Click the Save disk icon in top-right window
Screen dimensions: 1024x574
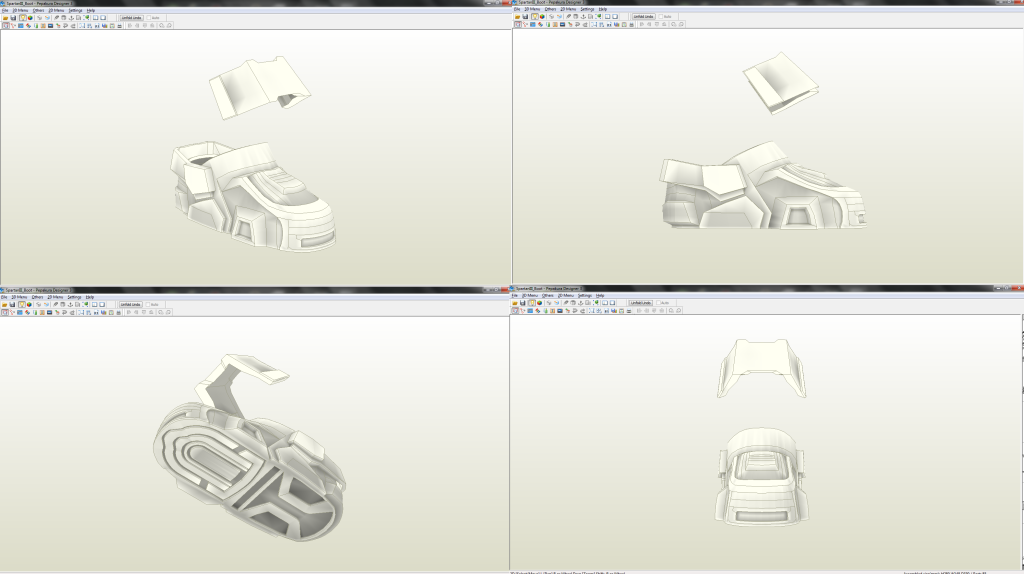pyautogui.click(x=525, y=17)
